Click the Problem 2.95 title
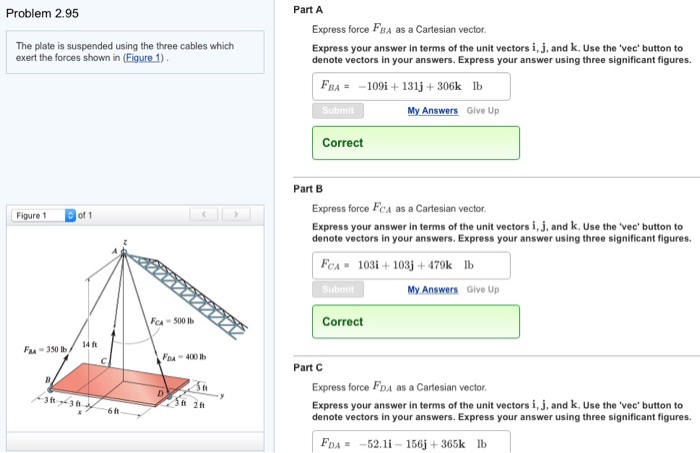Screen dimensions: 700x453 coord(42,14)
